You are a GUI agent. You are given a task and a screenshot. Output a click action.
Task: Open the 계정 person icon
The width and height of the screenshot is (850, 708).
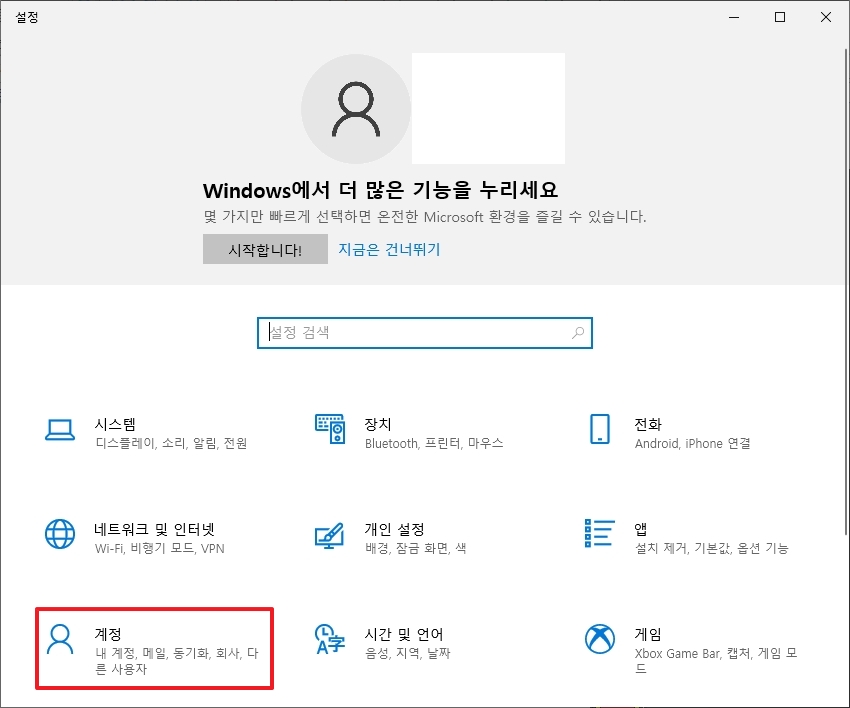click(60, 639)
